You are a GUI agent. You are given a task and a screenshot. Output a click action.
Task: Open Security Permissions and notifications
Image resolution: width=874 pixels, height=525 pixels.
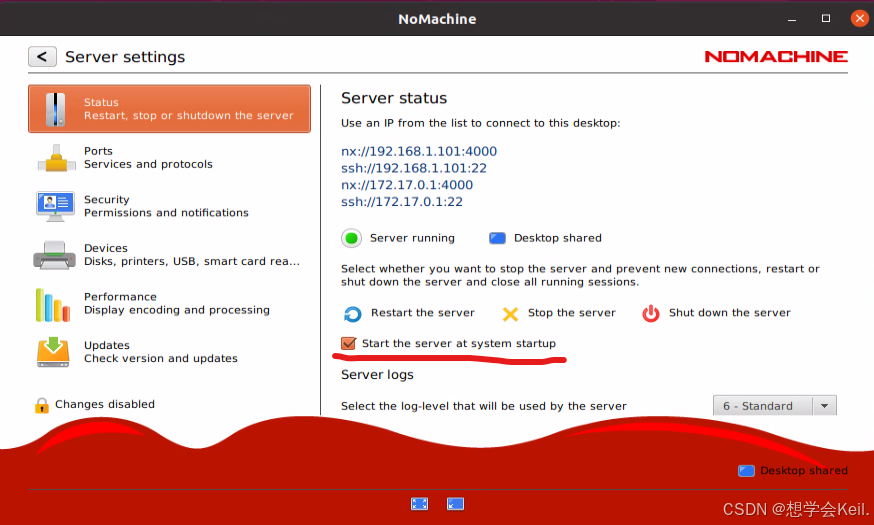(169, 206)
